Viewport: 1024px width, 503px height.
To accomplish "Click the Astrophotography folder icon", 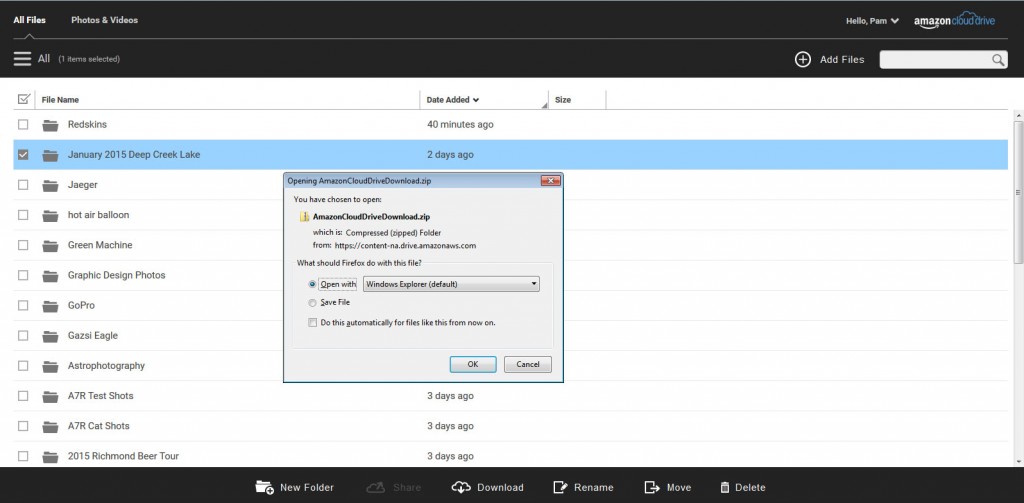I will (x=50, y=366).
